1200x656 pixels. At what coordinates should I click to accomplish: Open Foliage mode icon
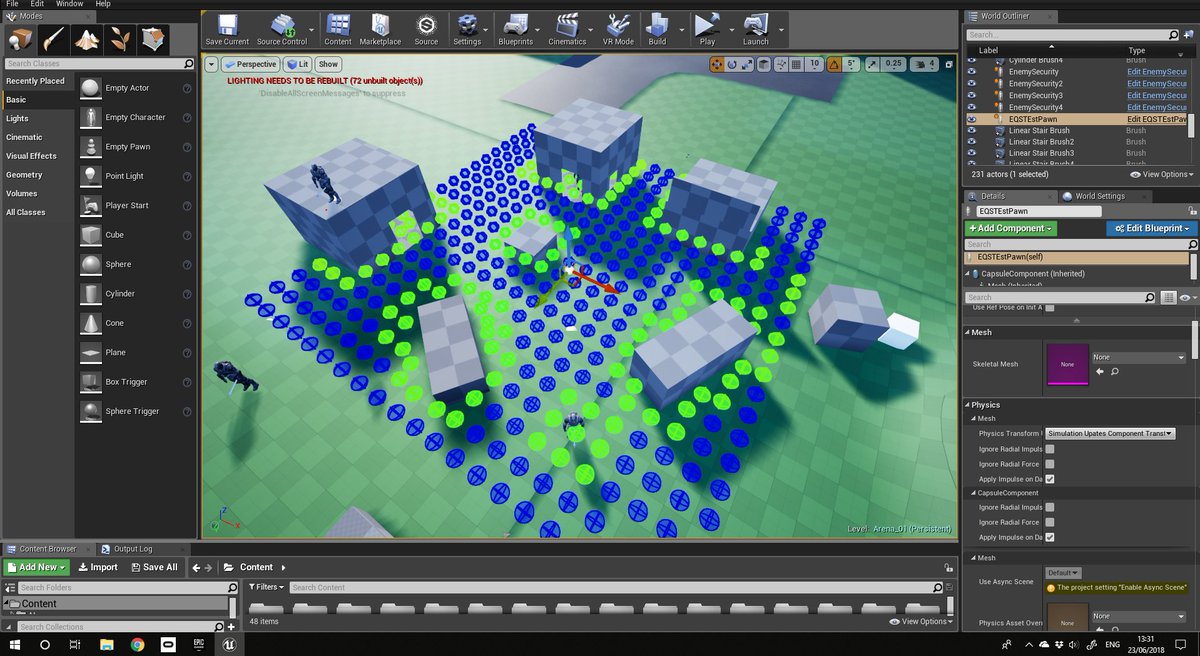coord(120,39)
